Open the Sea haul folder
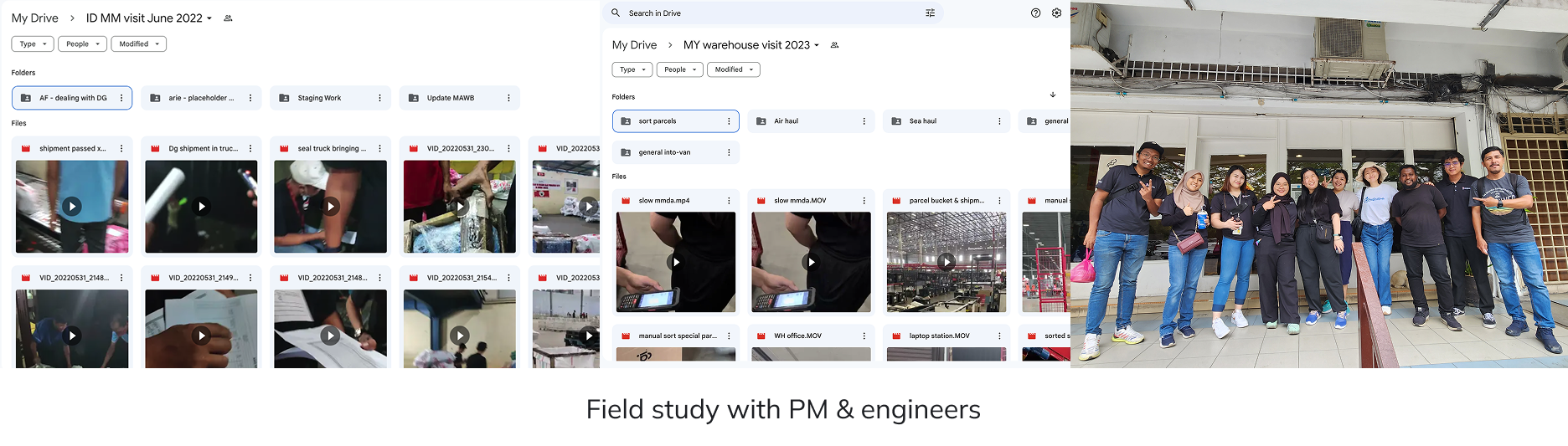The height and width of the screenshot is (446, 1568). 946,121
